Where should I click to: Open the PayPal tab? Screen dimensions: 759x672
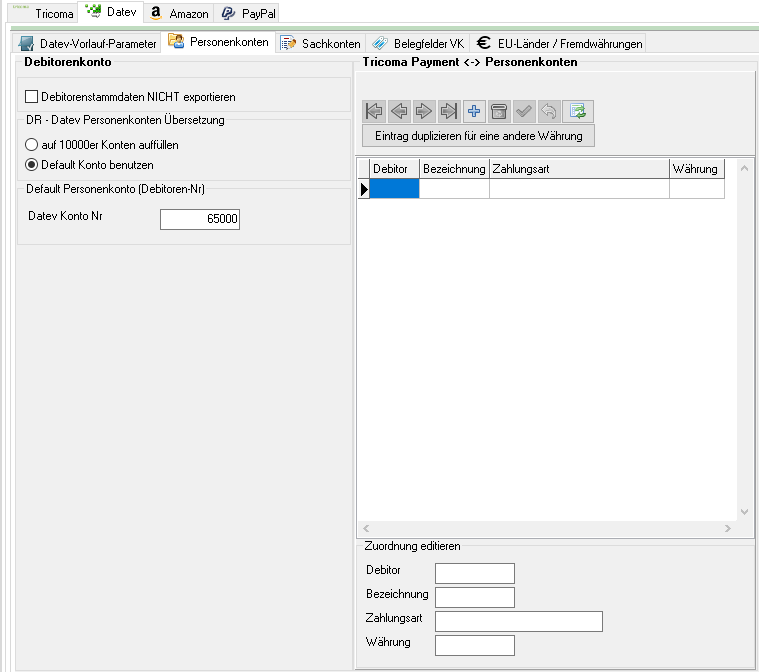[x=249, y=14]
